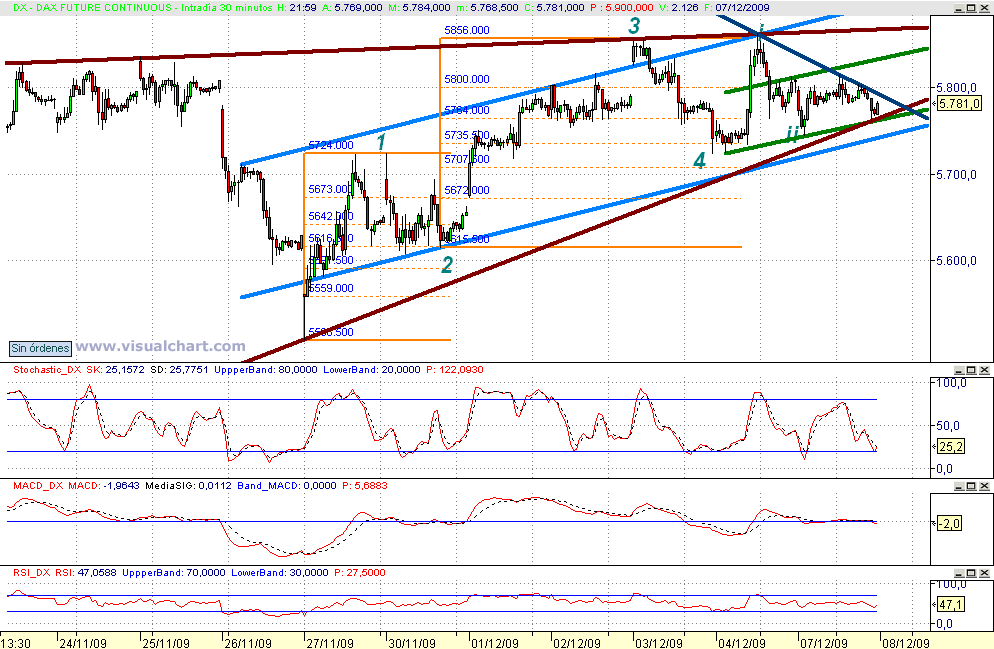
Task: Click the MACD value box showing -2,0
Action: [x=949, y=521]
